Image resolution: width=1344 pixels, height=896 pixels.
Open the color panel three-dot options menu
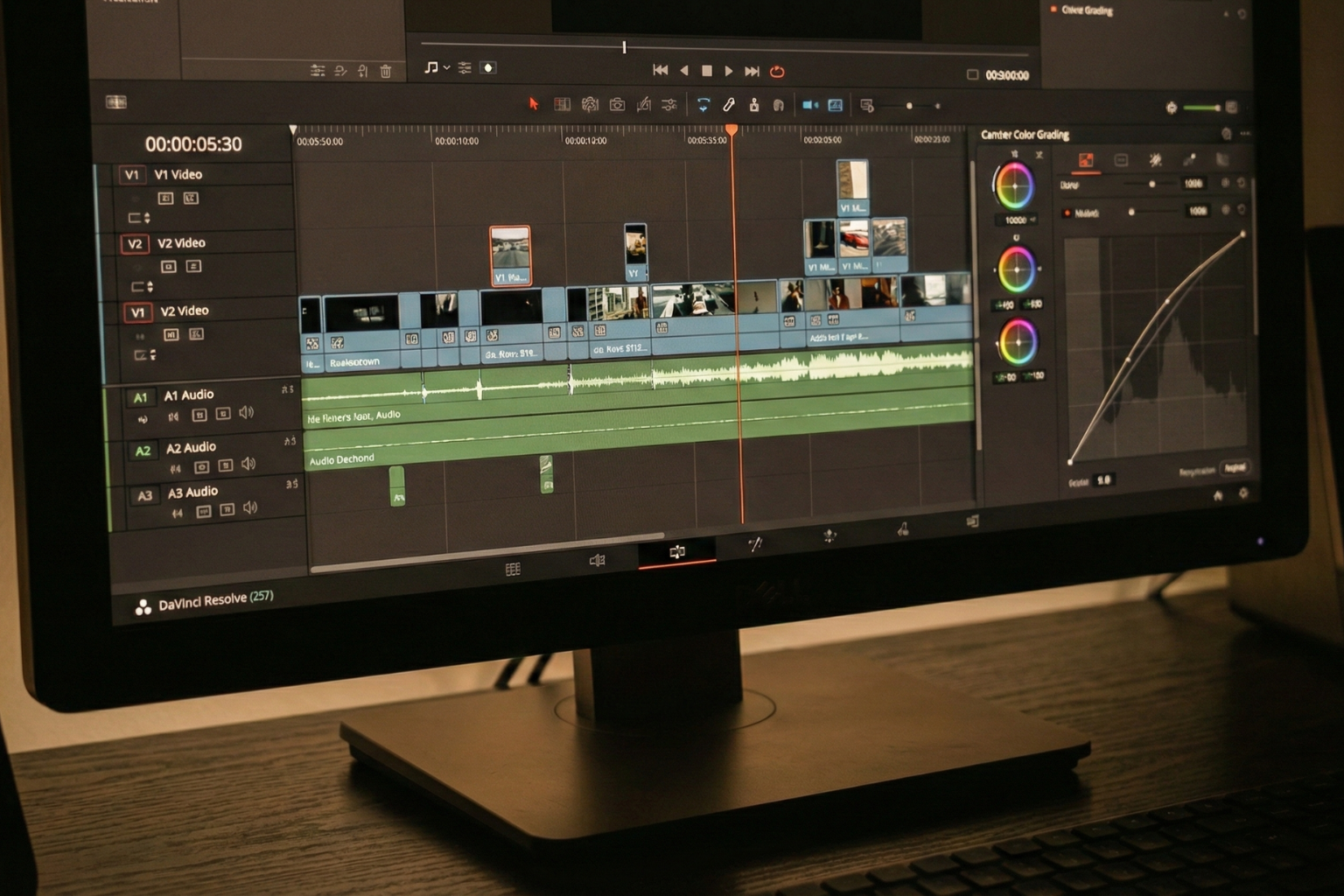point(1245,134)
